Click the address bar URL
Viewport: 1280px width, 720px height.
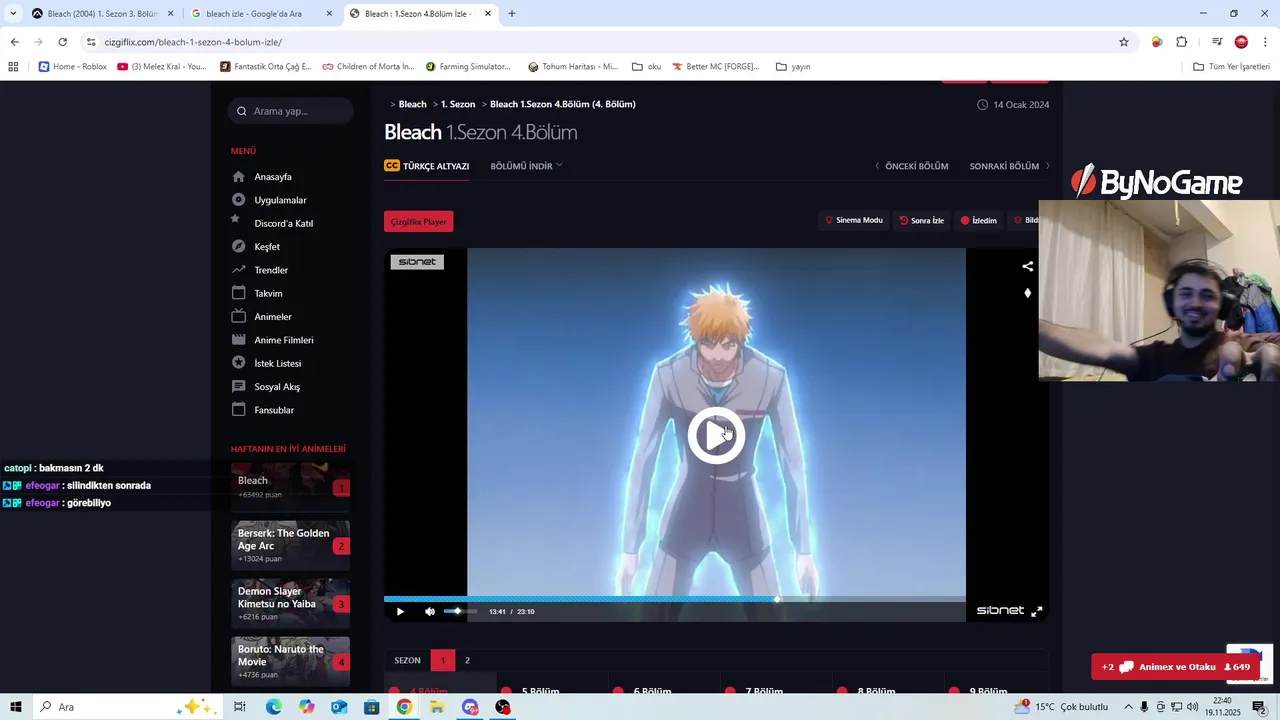click(x=193, y=42)
